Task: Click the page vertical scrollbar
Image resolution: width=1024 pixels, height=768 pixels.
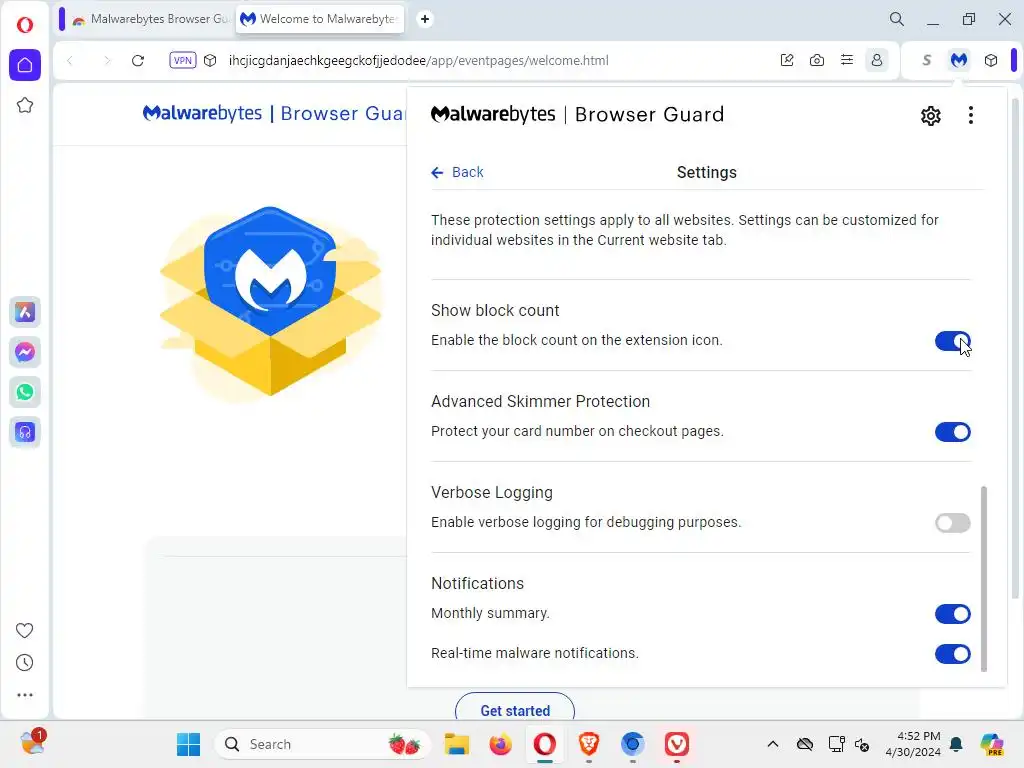Action: (x=1015, y=348)
